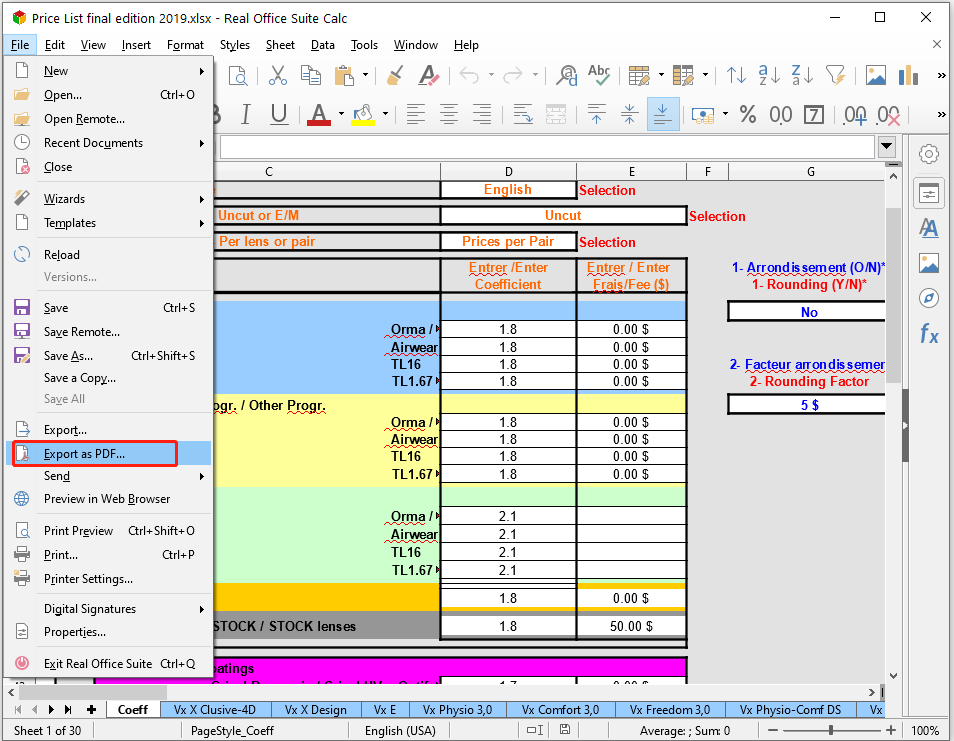Toggle underline formatting
Screen dimensions: 954x741
pos(279,115)
